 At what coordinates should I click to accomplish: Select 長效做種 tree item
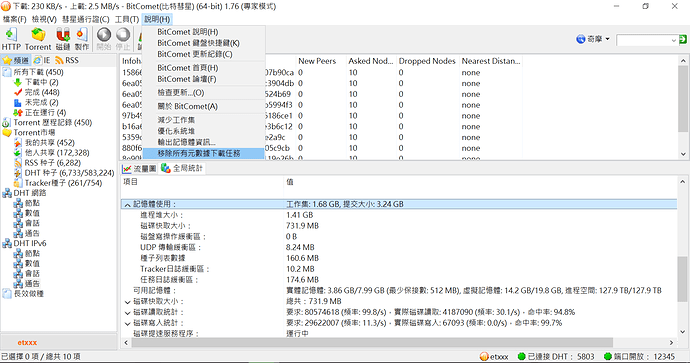[x=29, y=293]
